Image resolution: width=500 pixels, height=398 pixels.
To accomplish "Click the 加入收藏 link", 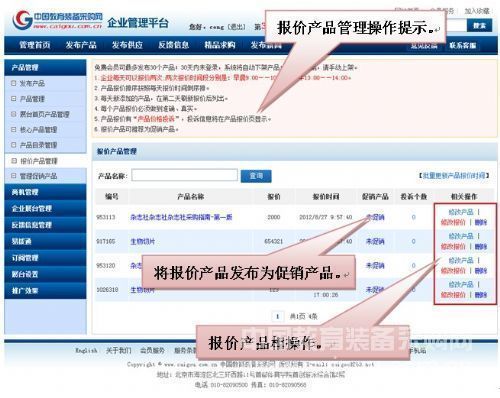I will (477, 11).
